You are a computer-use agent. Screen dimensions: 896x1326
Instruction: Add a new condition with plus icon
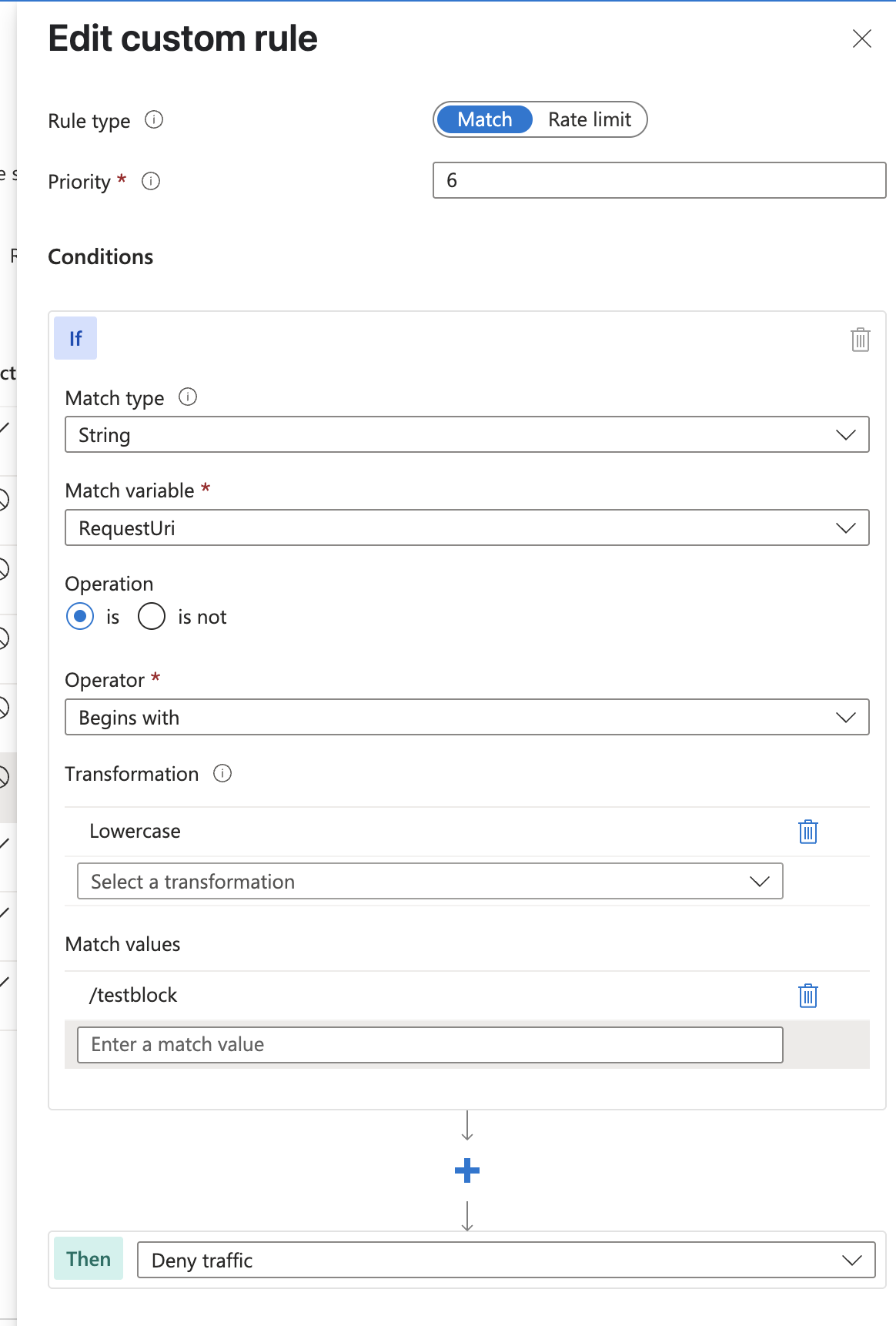tap(467, 1171)
